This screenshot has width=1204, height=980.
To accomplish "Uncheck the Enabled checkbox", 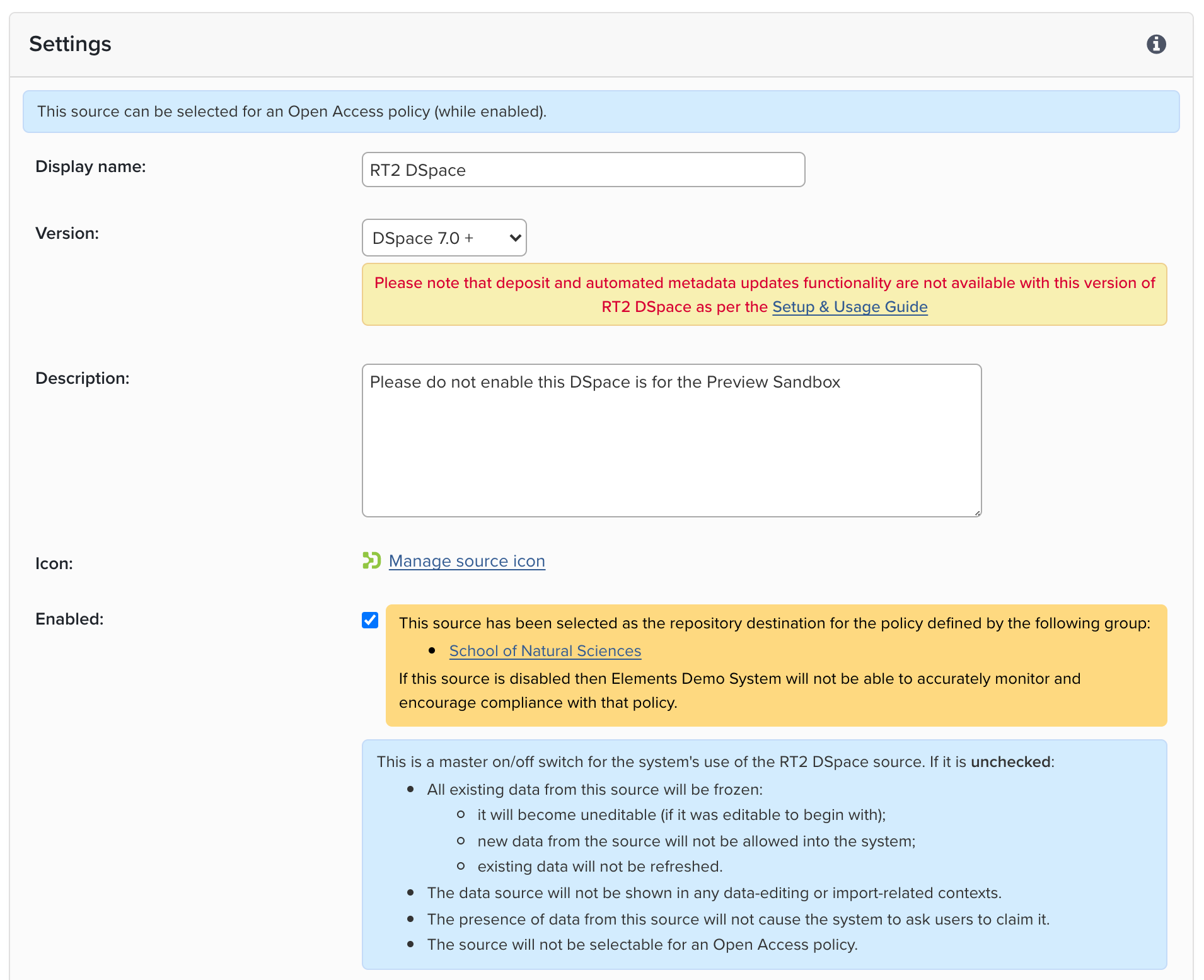I will (x=370, y=620).
